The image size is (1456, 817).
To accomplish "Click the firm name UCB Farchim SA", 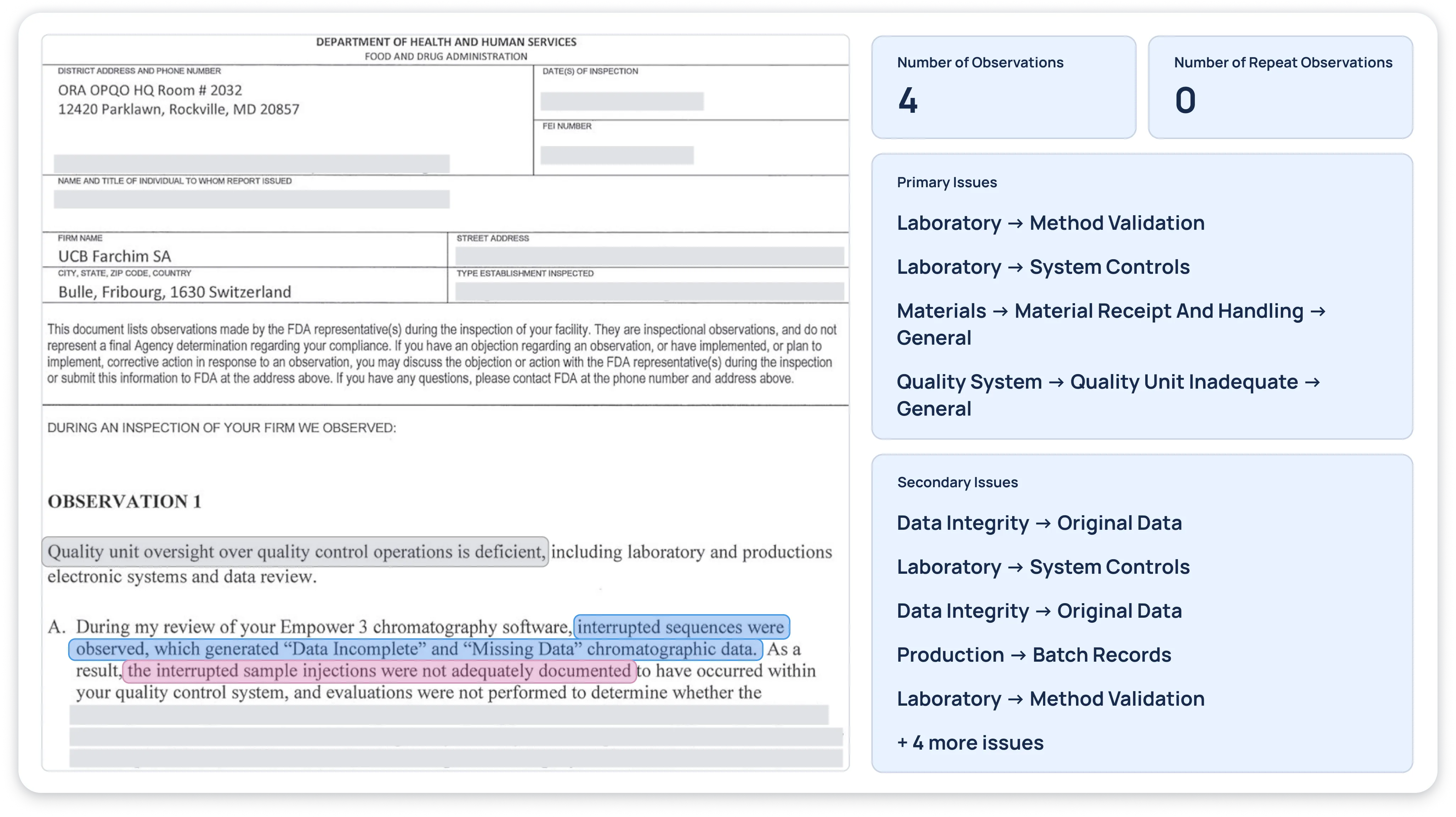I will click(x=114, y=256).
